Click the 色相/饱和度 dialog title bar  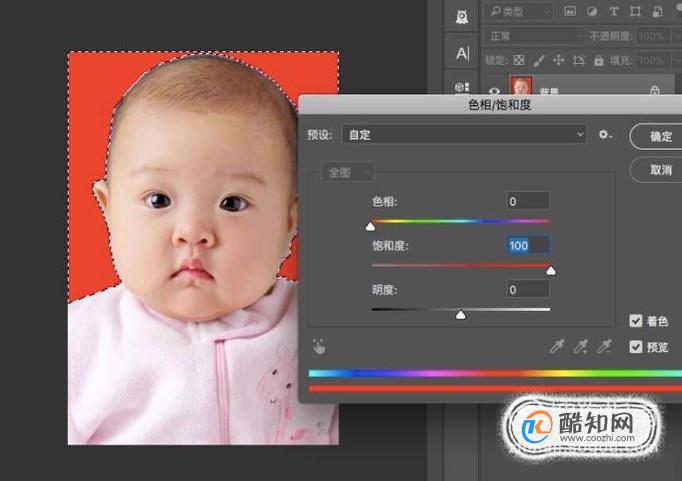[x=490, y=105]
